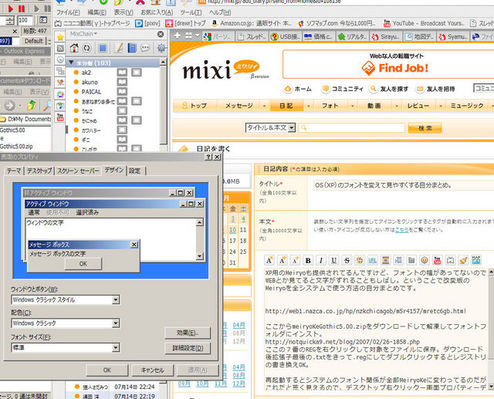Expand the arrow next to 日記 tab
The width and height of the screenshot is (494, 399).
click(308, 106)
